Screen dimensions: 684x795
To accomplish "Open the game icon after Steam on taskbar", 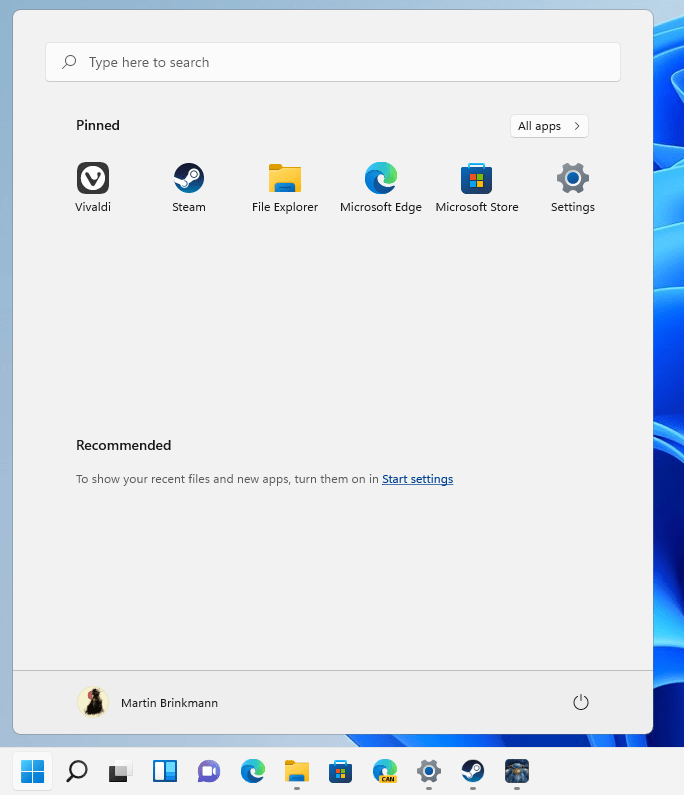I will 517,772.
